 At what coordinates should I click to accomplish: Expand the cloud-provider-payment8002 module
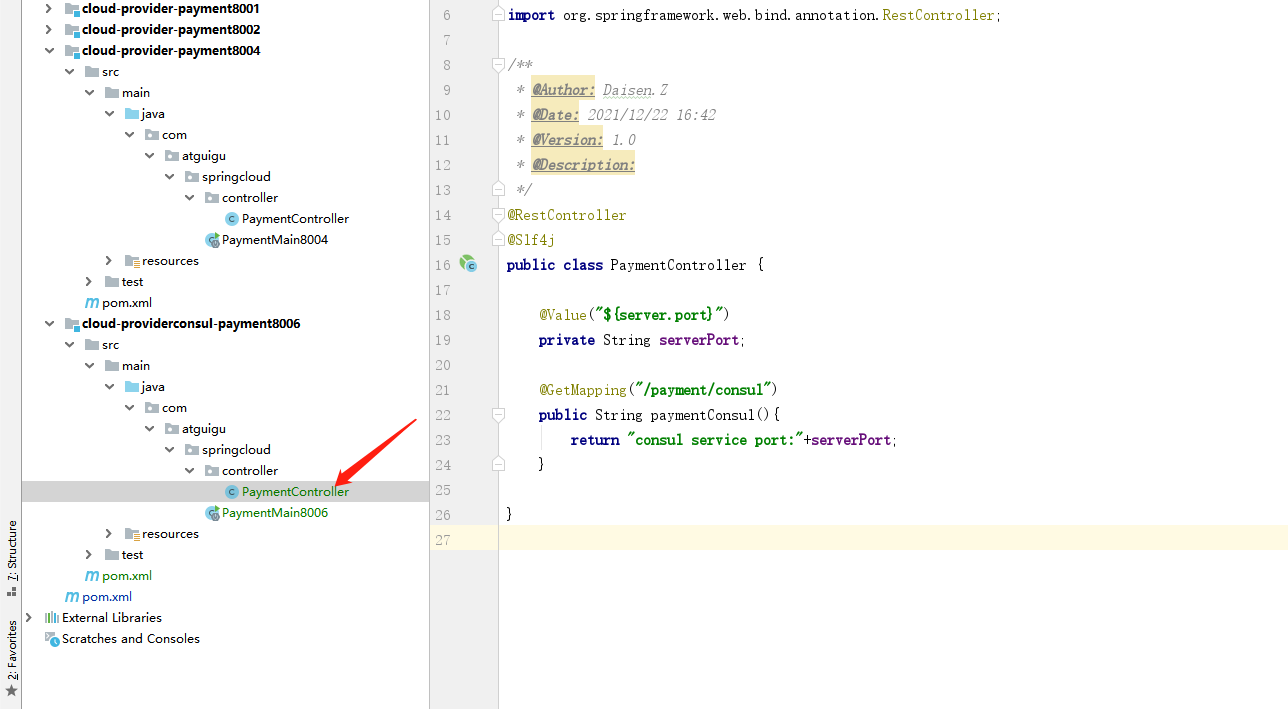coord(49,30)
